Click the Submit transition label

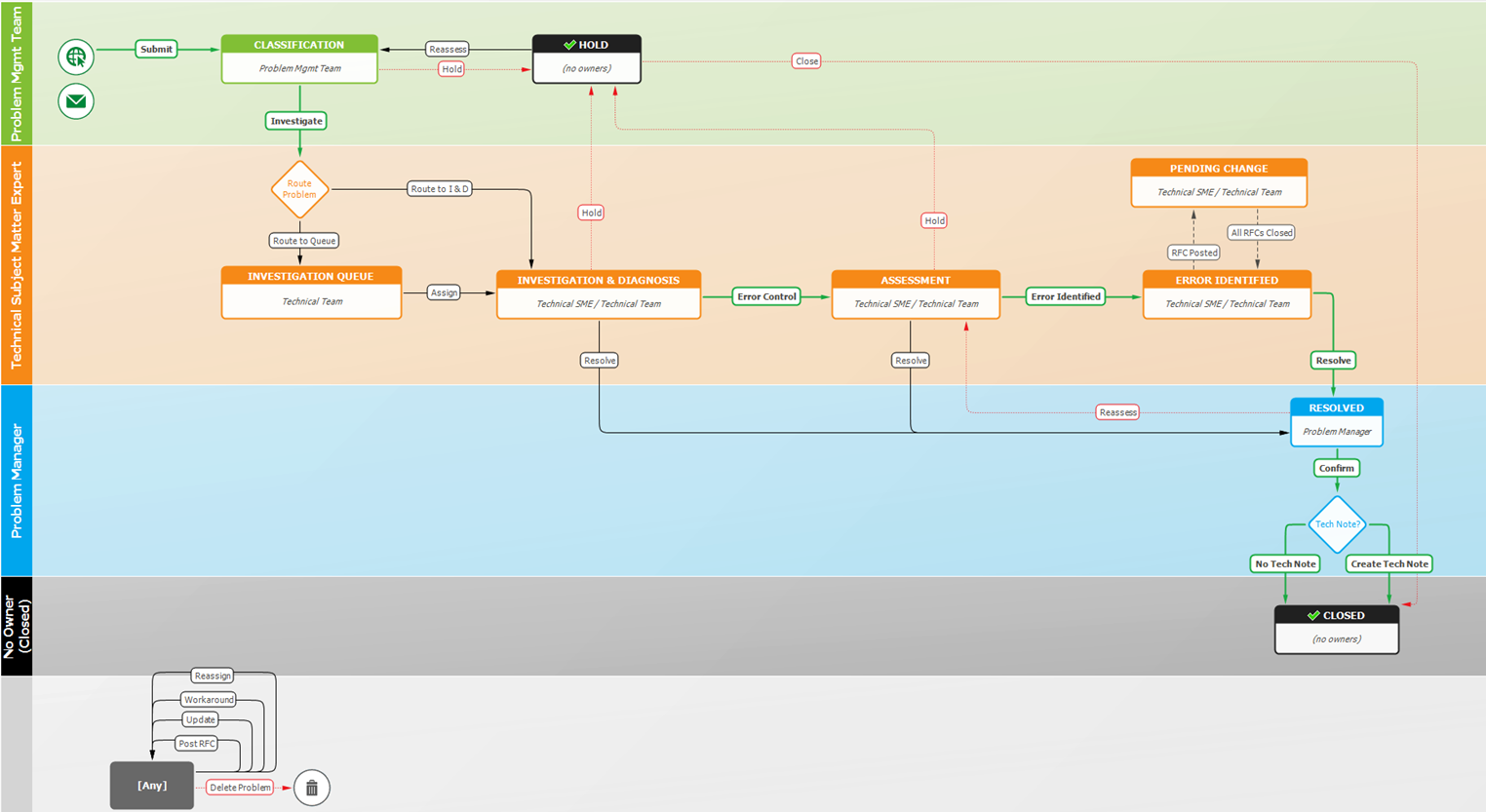pos(156,49)
